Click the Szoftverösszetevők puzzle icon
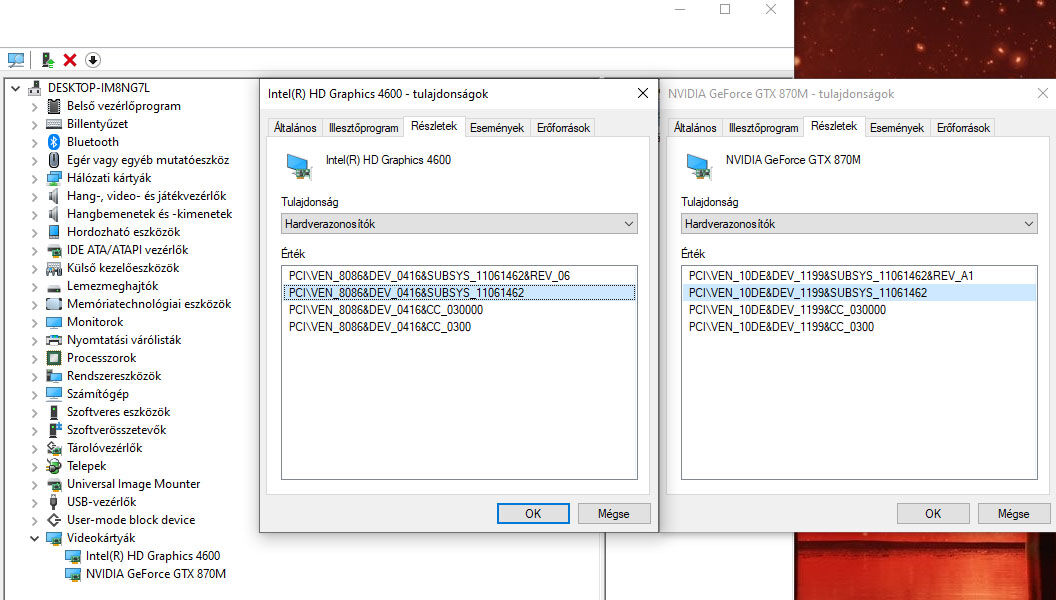The image size is (1056, 600). coord(54,430)
